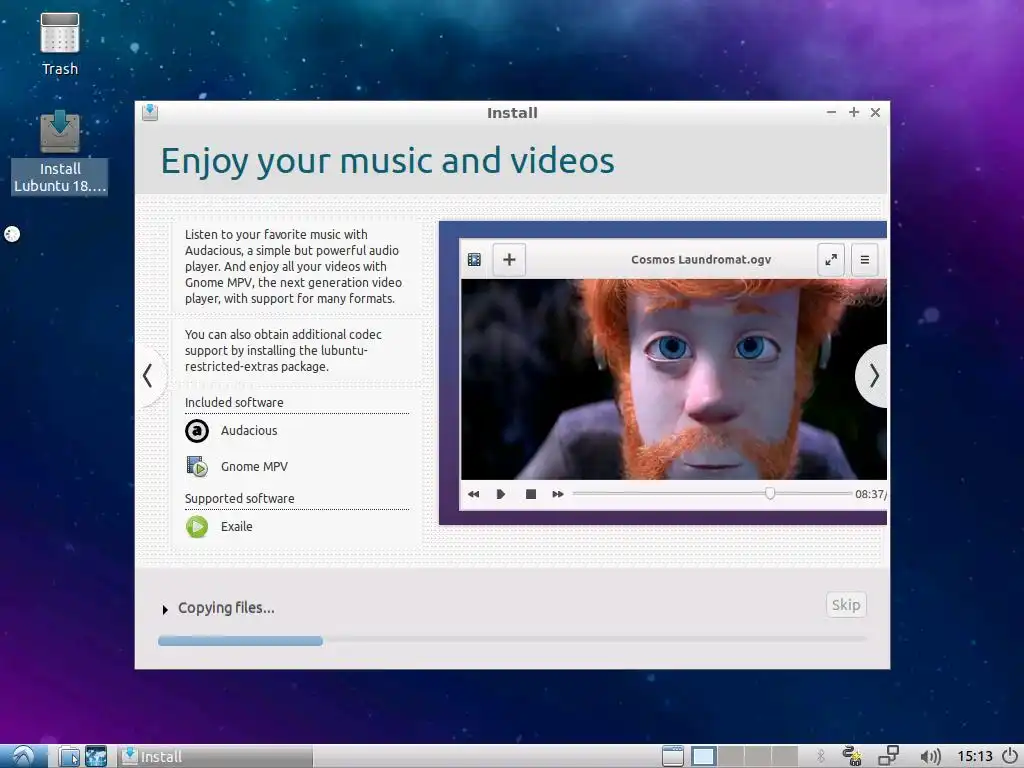Click the video seek slider handle

770,493
